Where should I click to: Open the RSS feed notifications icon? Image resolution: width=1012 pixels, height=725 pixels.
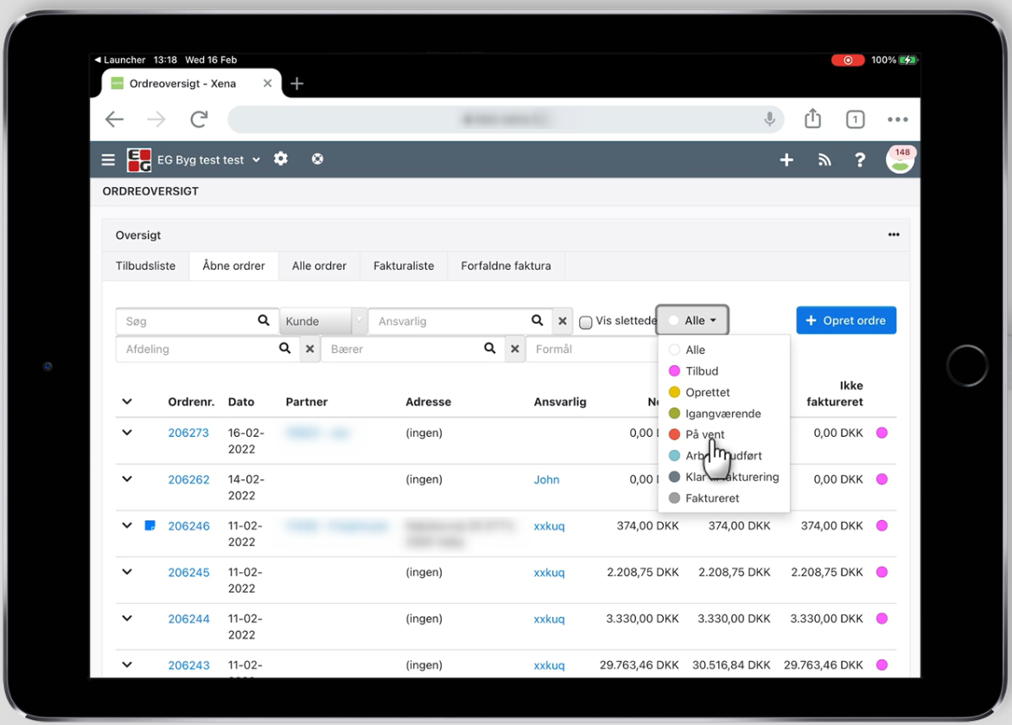[824, 160]
